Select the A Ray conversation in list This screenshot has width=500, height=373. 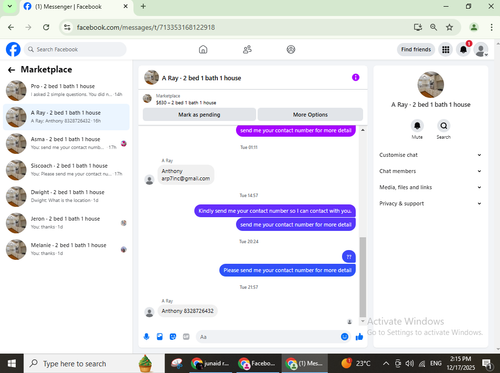coord(66,117)
